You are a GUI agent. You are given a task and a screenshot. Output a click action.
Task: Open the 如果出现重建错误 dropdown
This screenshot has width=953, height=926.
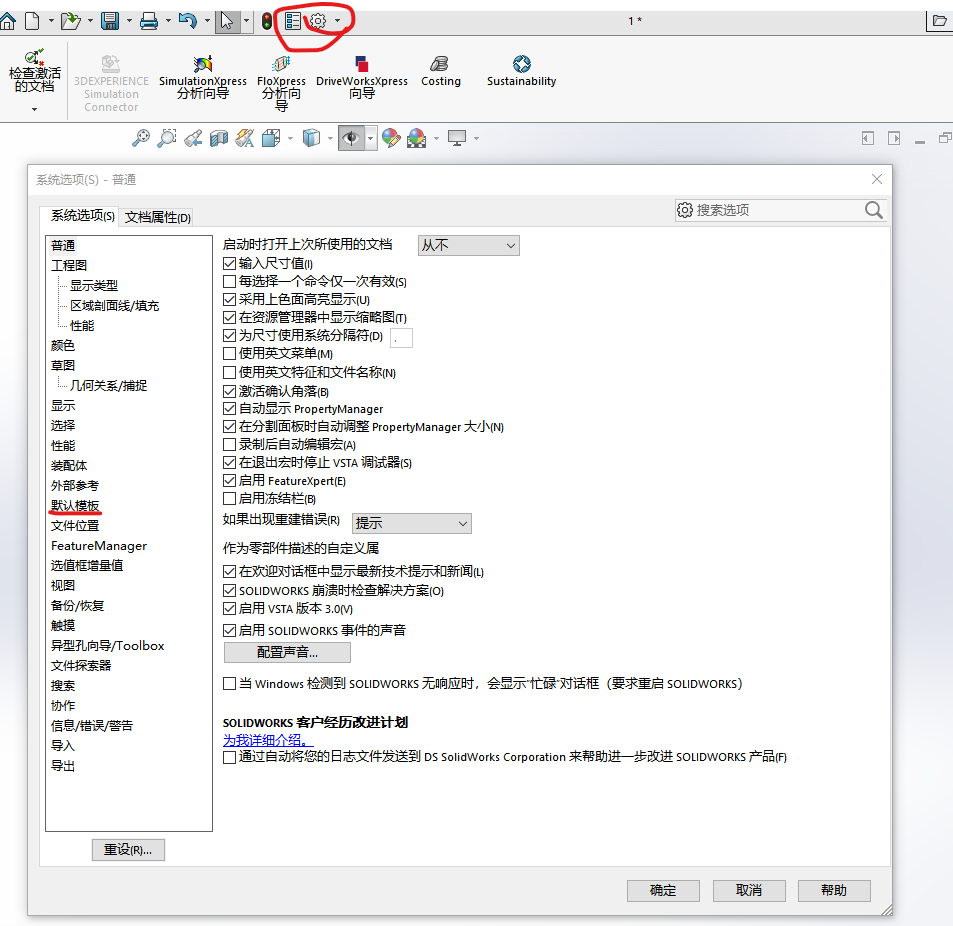point(411,523)
